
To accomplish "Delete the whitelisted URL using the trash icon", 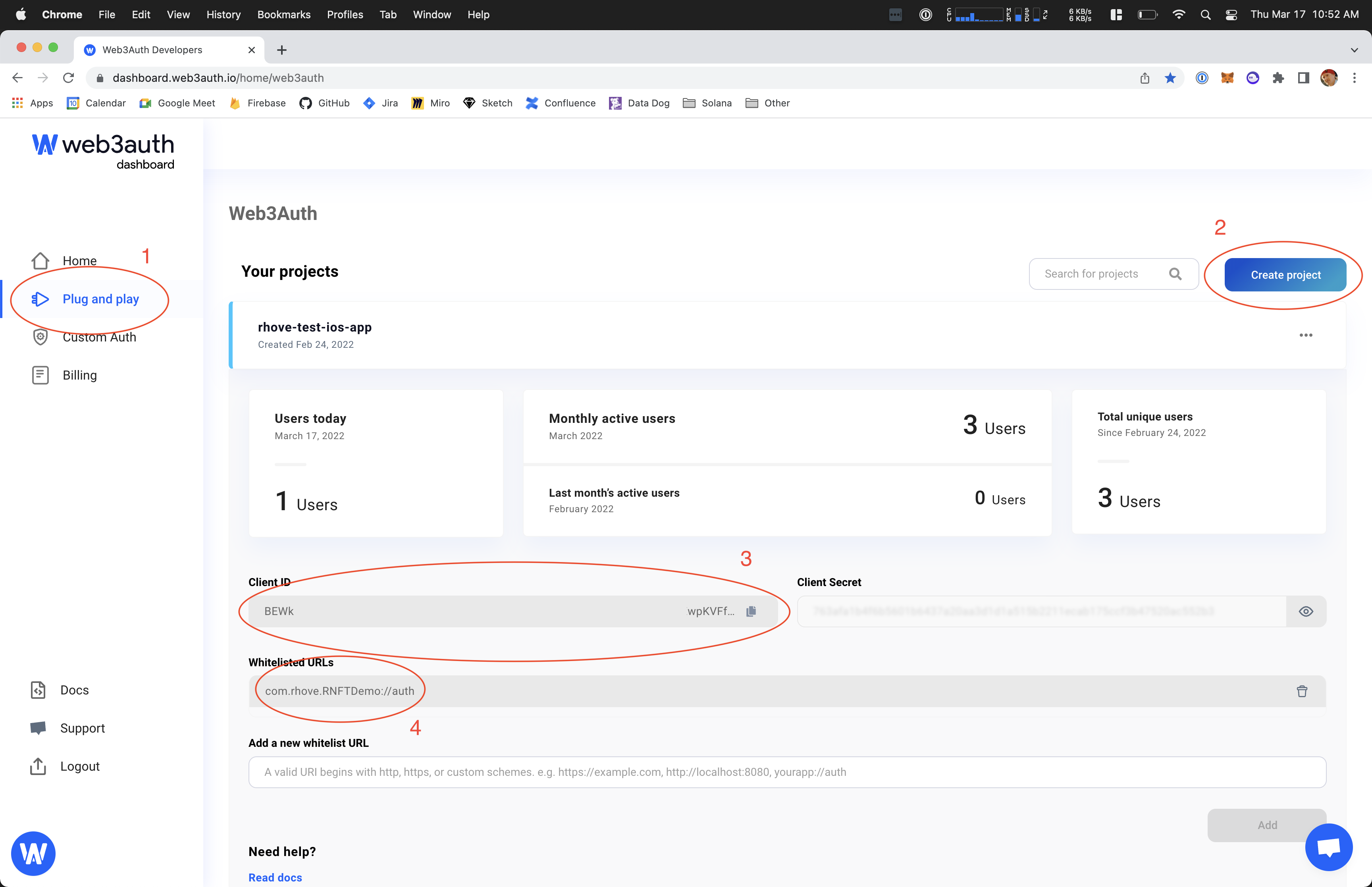I will [x=1302, y=691].
